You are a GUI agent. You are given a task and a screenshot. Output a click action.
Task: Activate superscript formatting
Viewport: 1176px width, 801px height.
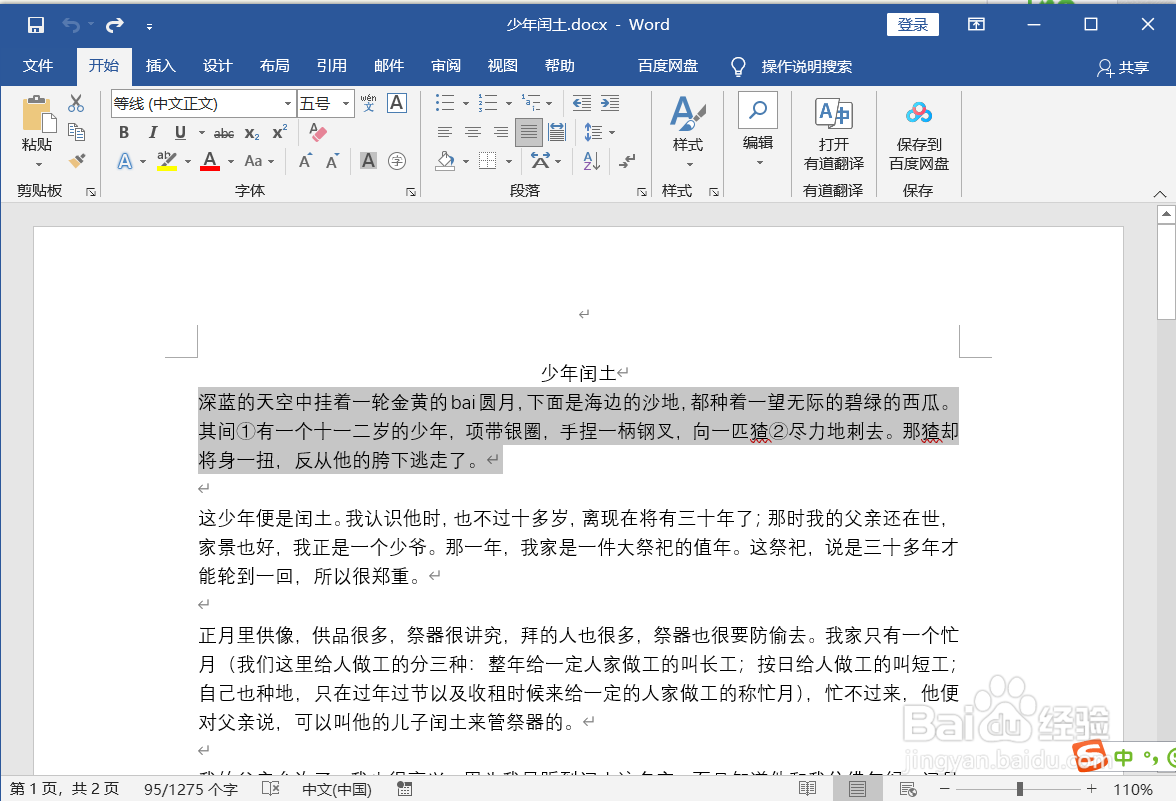point(278,131)
